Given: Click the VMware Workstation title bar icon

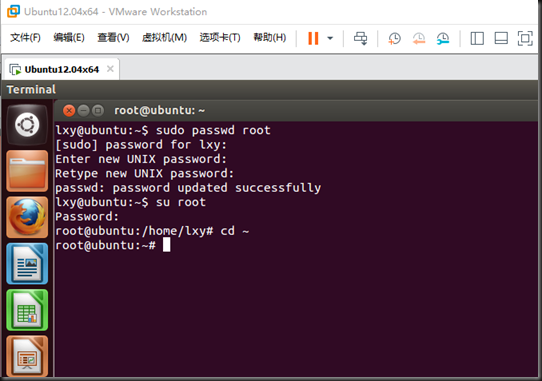Looking at the screenshot, I should coord(13,11).
